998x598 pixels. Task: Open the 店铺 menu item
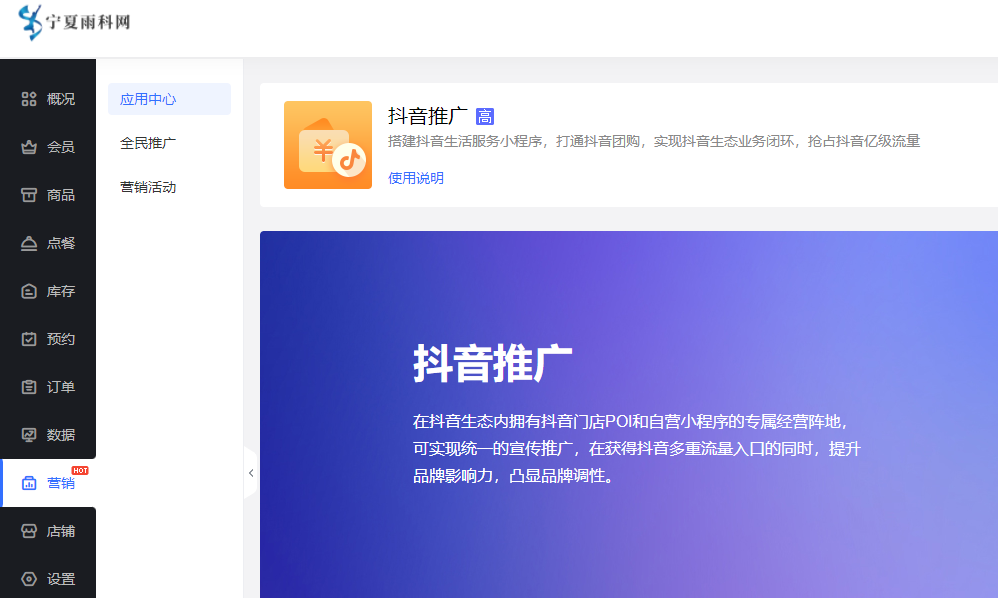pyautogui.click(x=48, y=531)
